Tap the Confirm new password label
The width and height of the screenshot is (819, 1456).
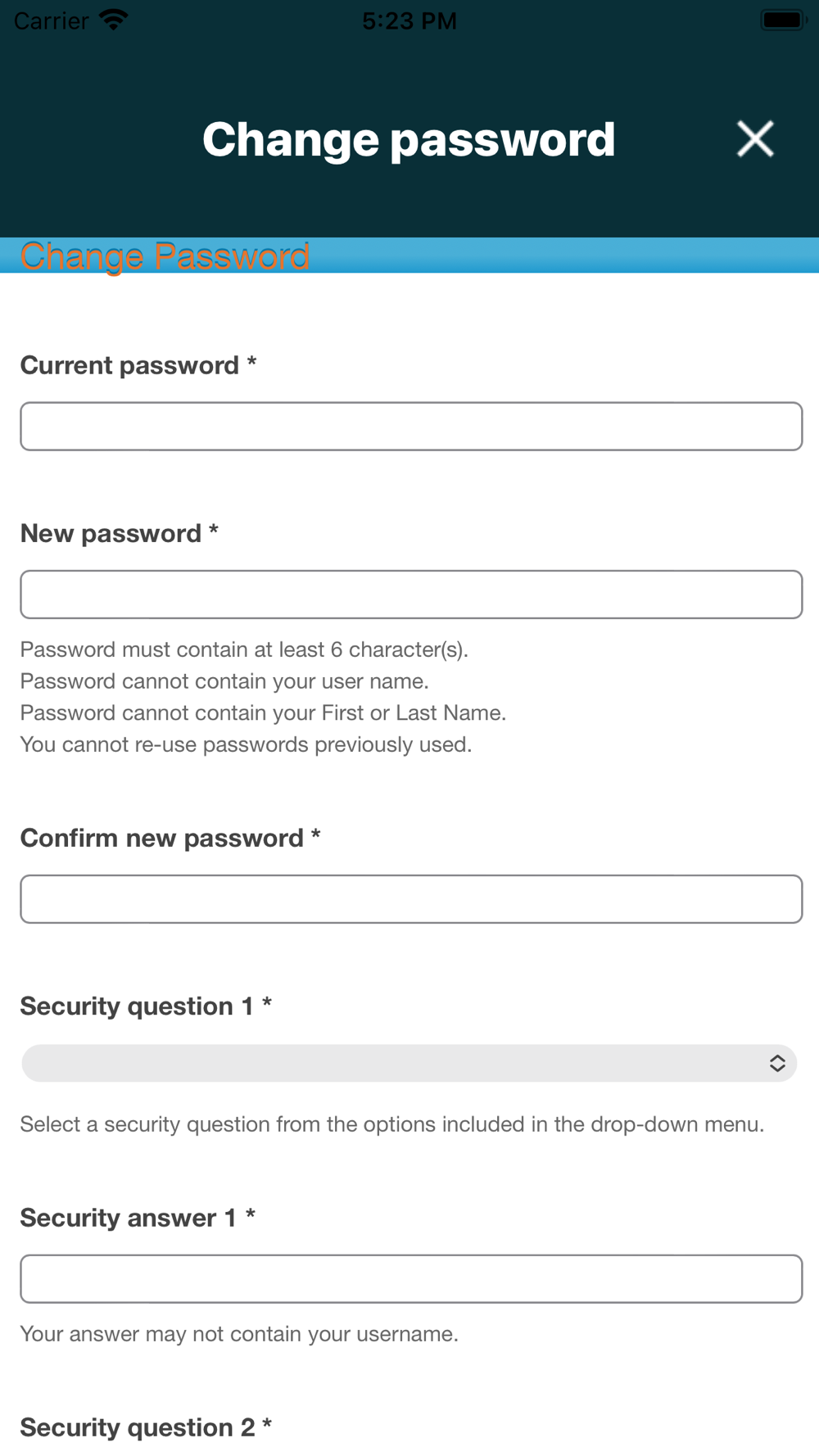pos(170,838)
